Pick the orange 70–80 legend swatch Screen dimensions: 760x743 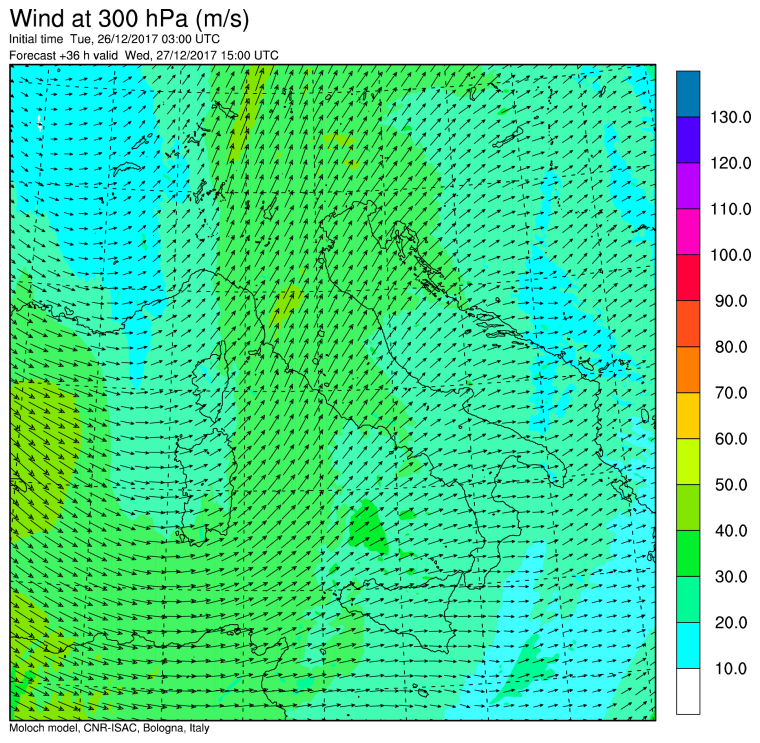(x=688, y=369)
